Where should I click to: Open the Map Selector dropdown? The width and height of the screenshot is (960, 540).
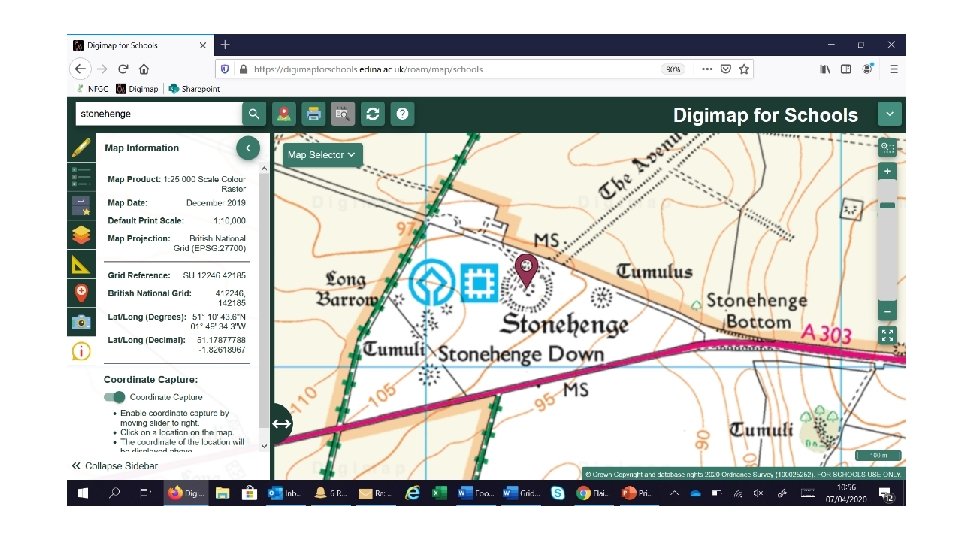point(322,155)
